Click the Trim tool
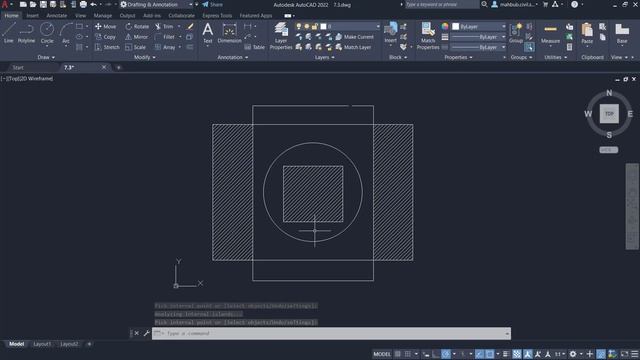Image resolution: width=640 pixels, height=360 pixels. 164,26
